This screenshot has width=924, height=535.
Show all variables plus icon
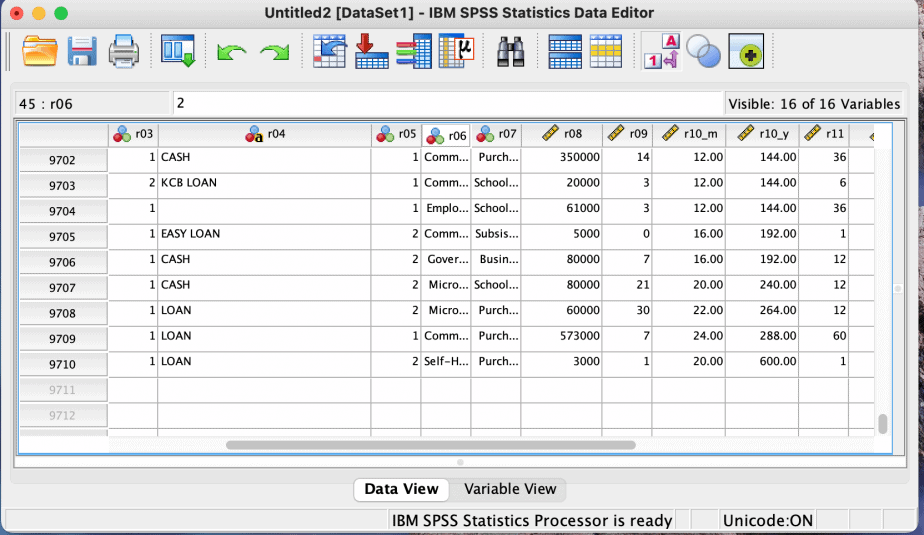click(746, 51)
